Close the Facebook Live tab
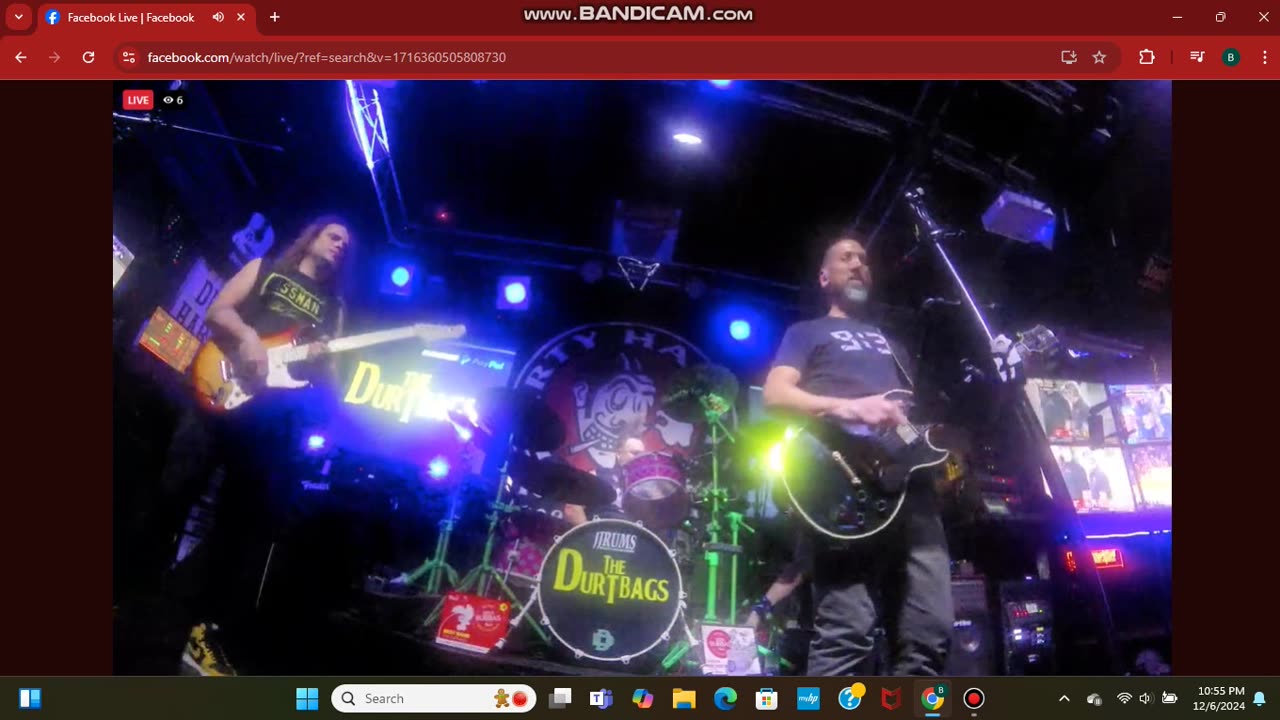Screen dimensions: 1280x720 (x=241, y=17)
